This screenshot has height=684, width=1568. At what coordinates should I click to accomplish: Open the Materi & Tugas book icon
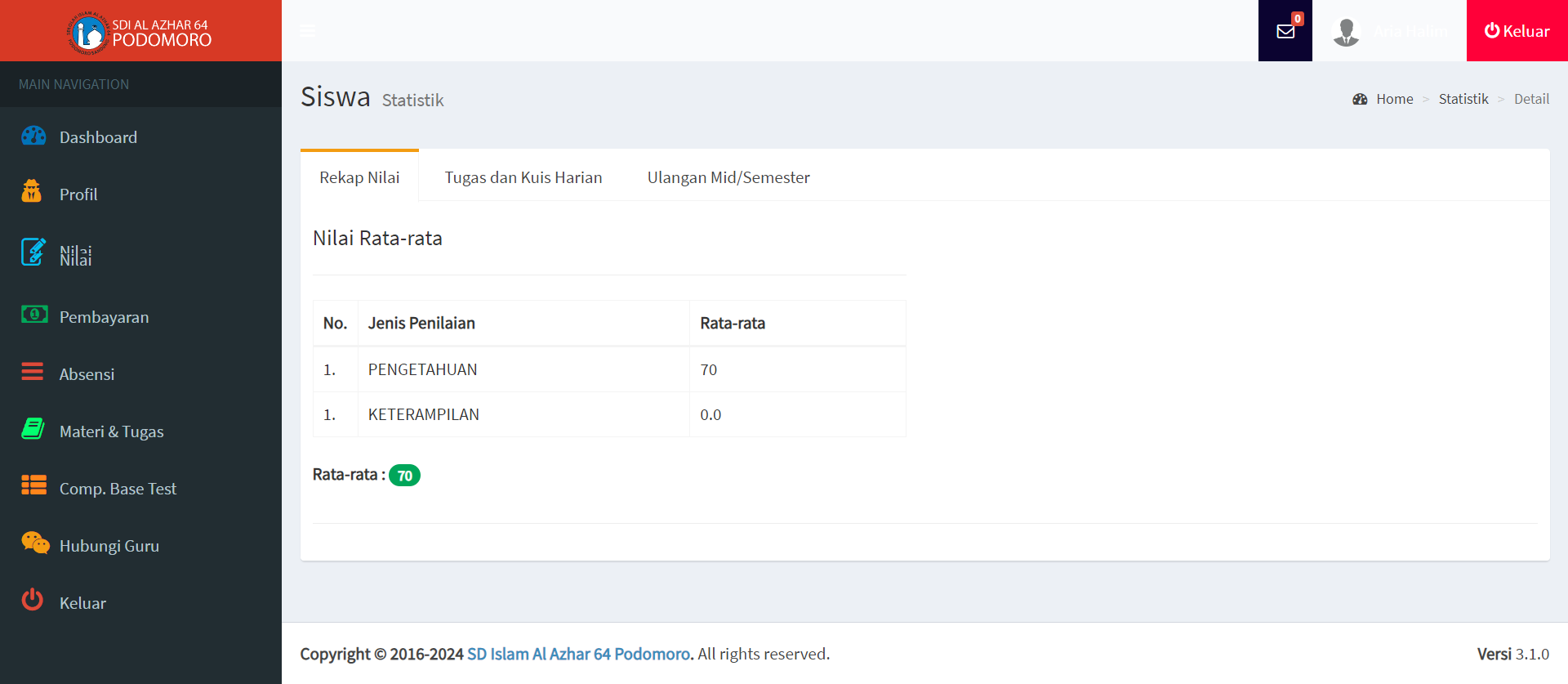point(33,428)
